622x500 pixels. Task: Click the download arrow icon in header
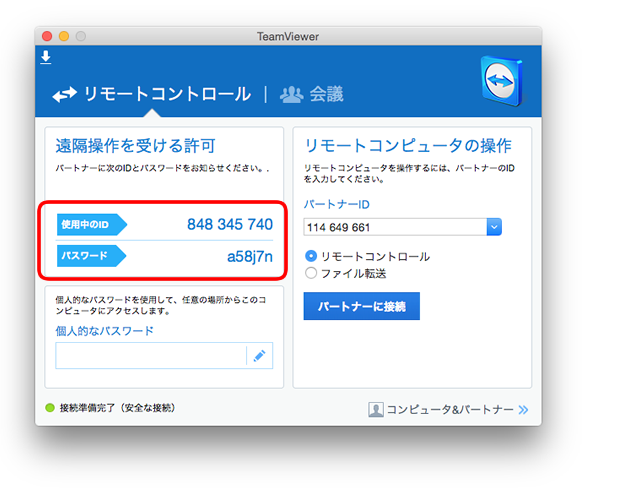pyautogui.click(x=46, y=57)
